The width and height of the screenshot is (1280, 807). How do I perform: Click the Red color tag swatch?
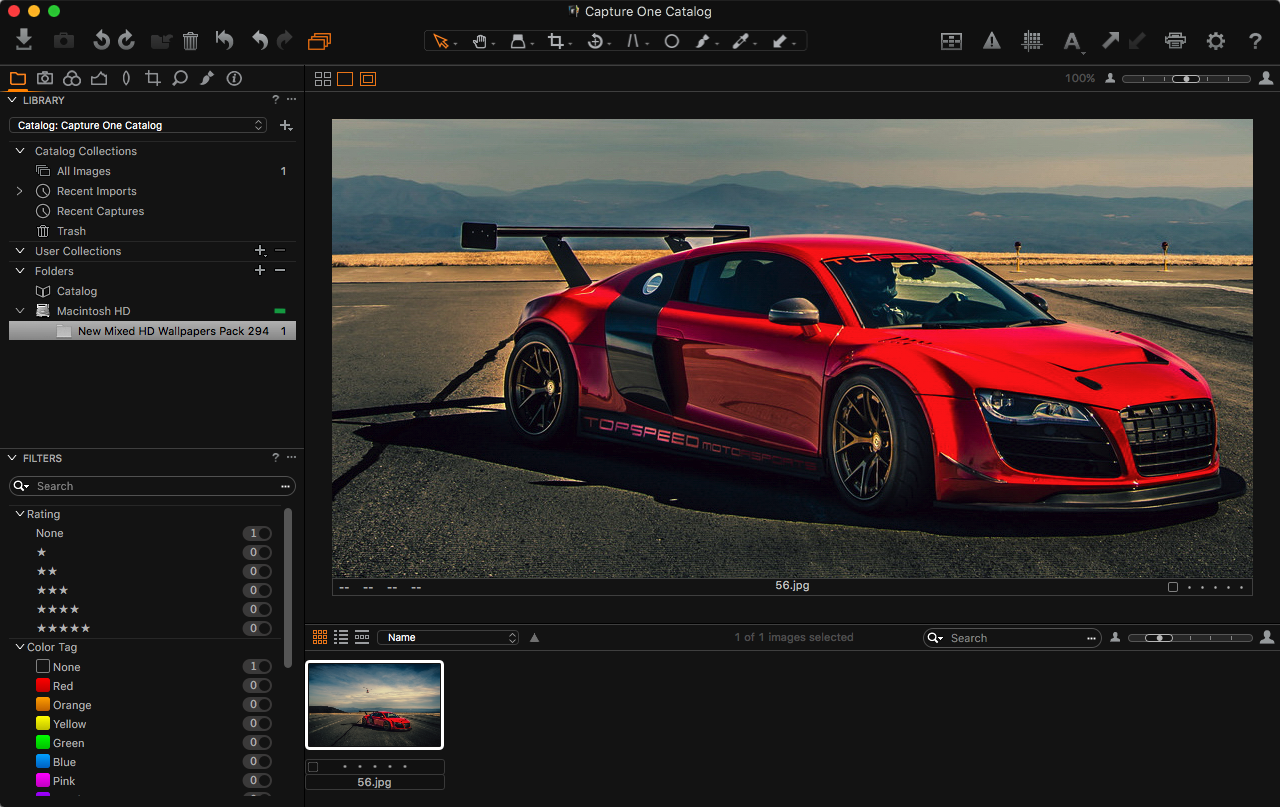(x=43, y=686)
